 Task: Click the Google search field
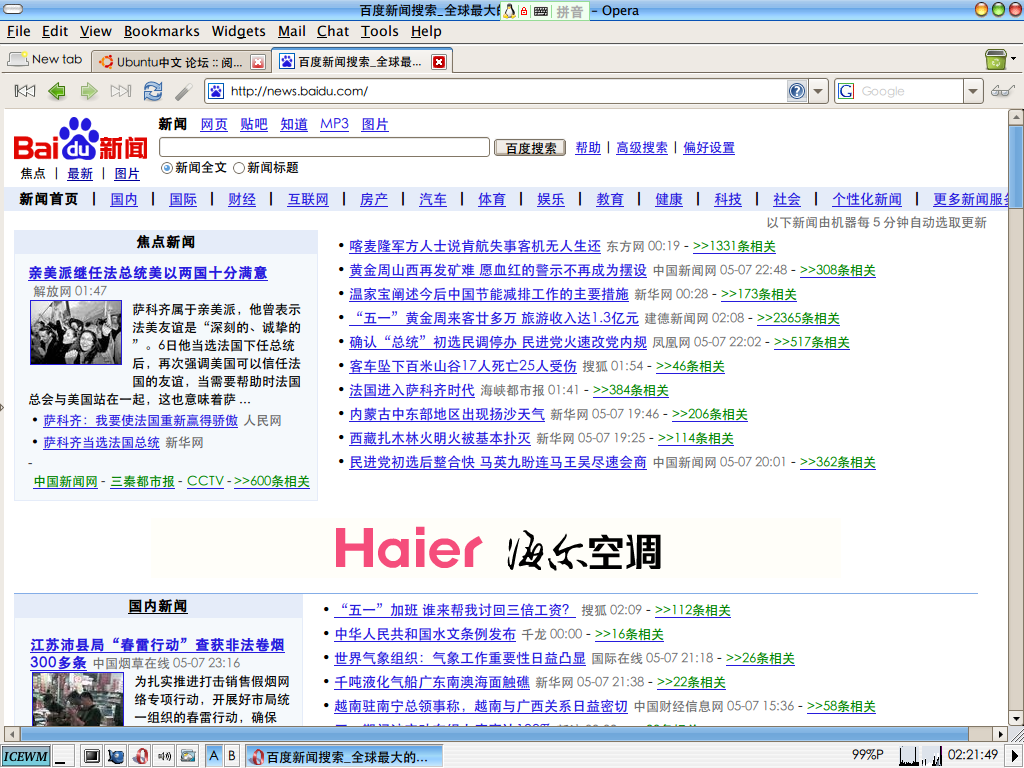[x=909, y=91]
